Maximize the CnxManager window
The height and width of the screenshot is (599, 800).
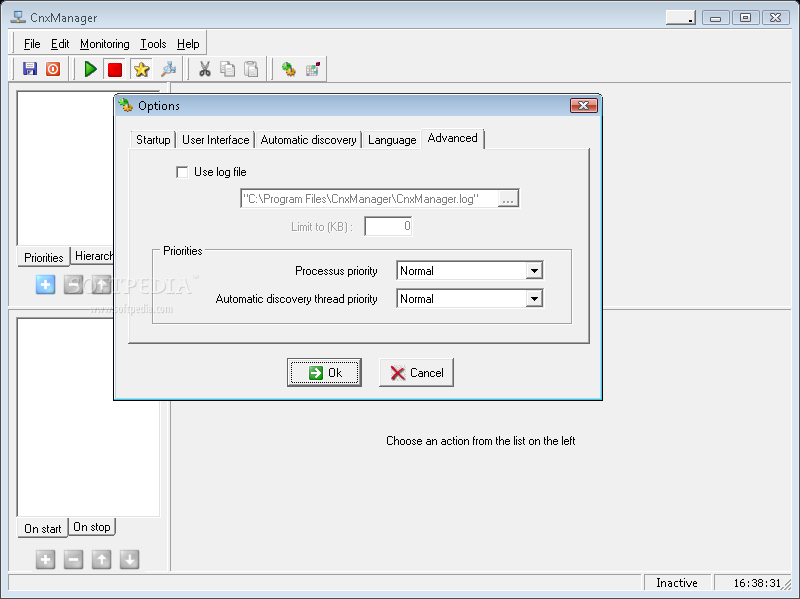coord(745,18)
